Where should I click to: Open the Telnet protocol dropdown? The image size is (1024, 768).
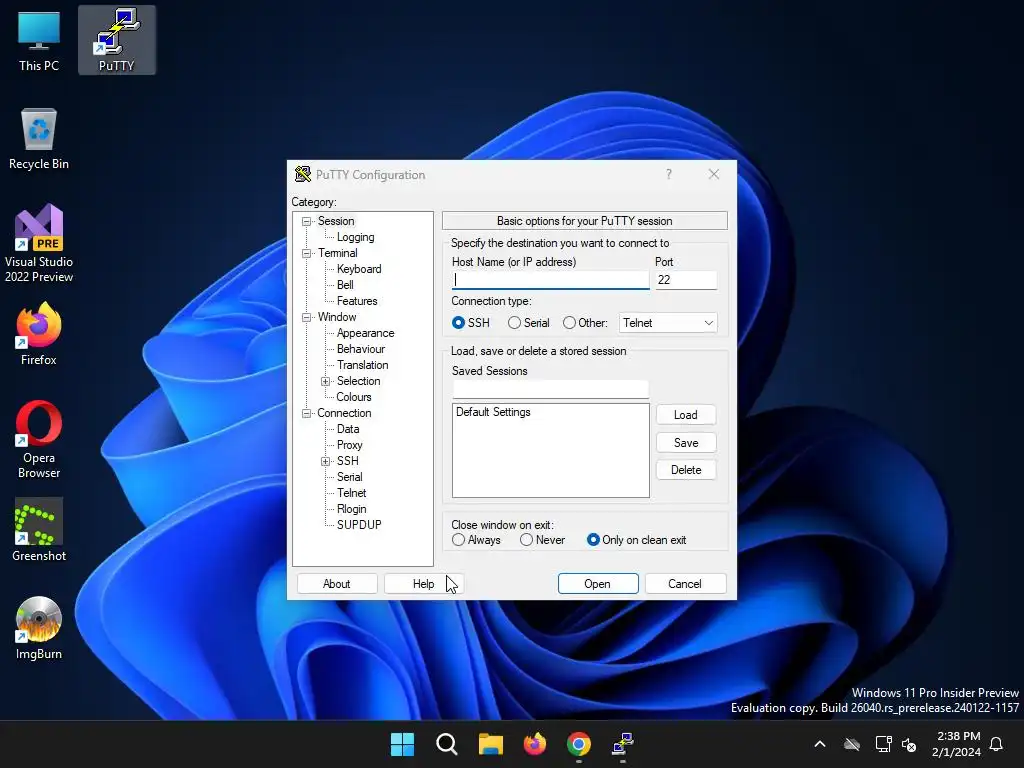(668, 323)
